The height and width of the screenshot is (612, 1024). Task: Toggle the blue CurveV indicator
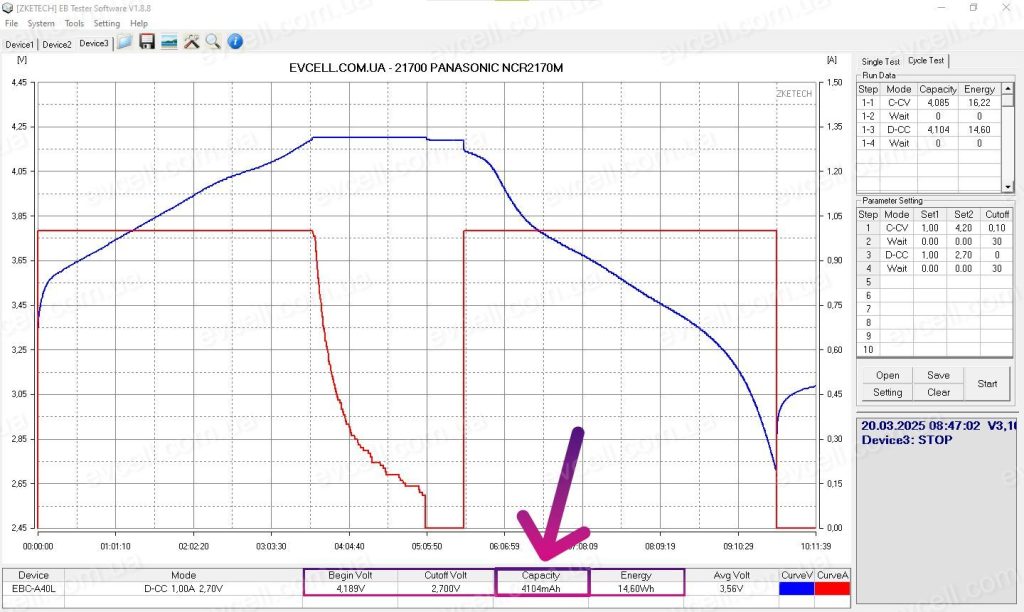[794, 576]
